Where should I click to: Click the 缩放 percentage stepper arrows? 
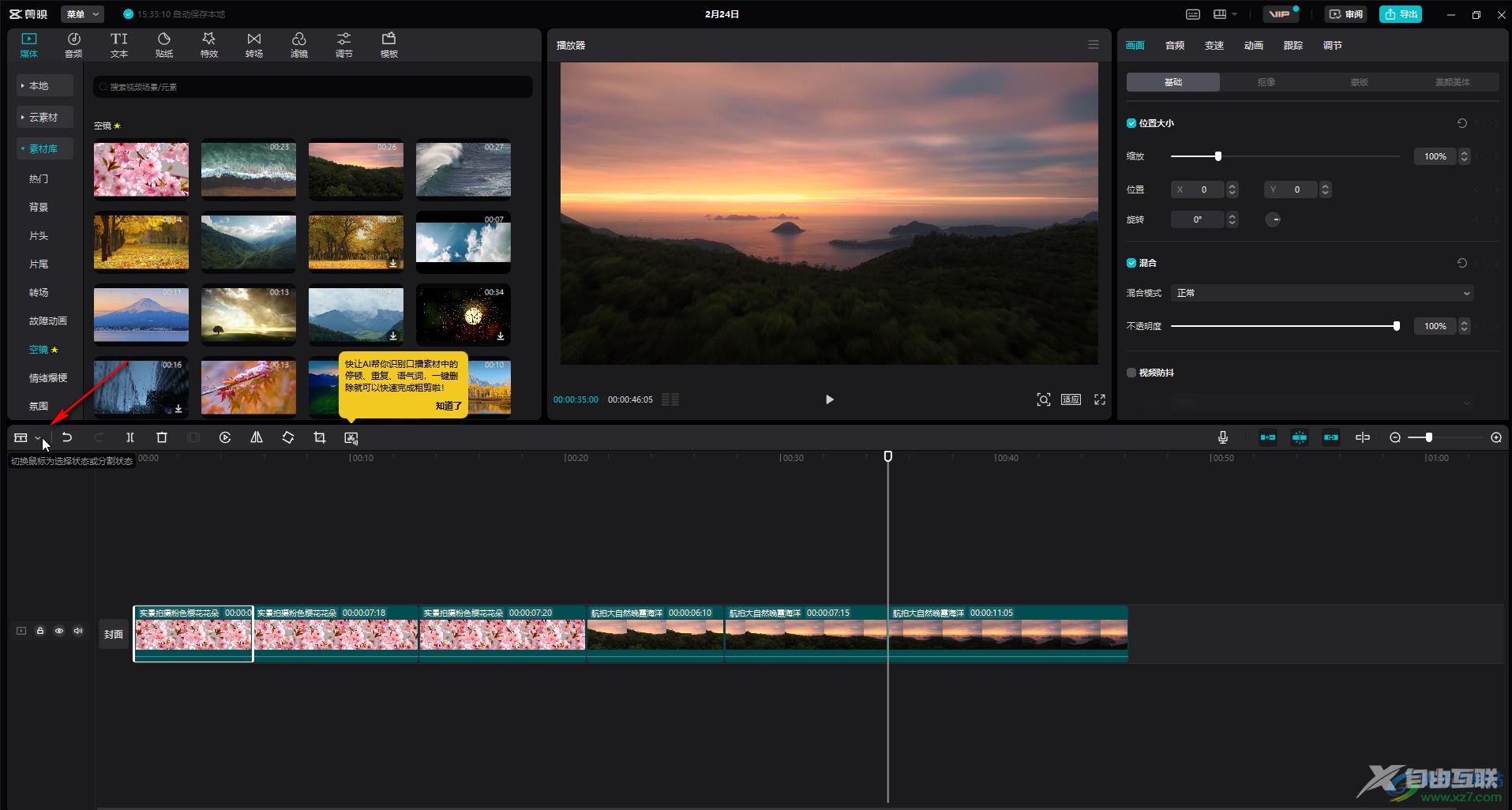(x=1465, y=156)
